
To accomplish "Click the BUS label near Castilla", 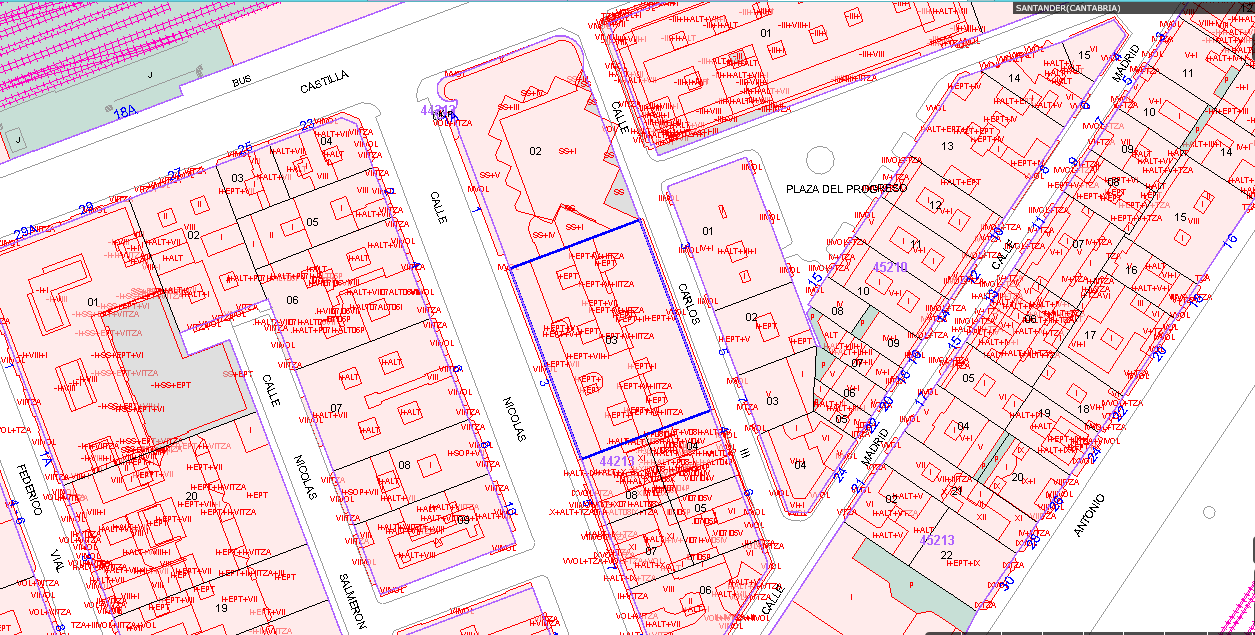I will [x=241, y=79].
